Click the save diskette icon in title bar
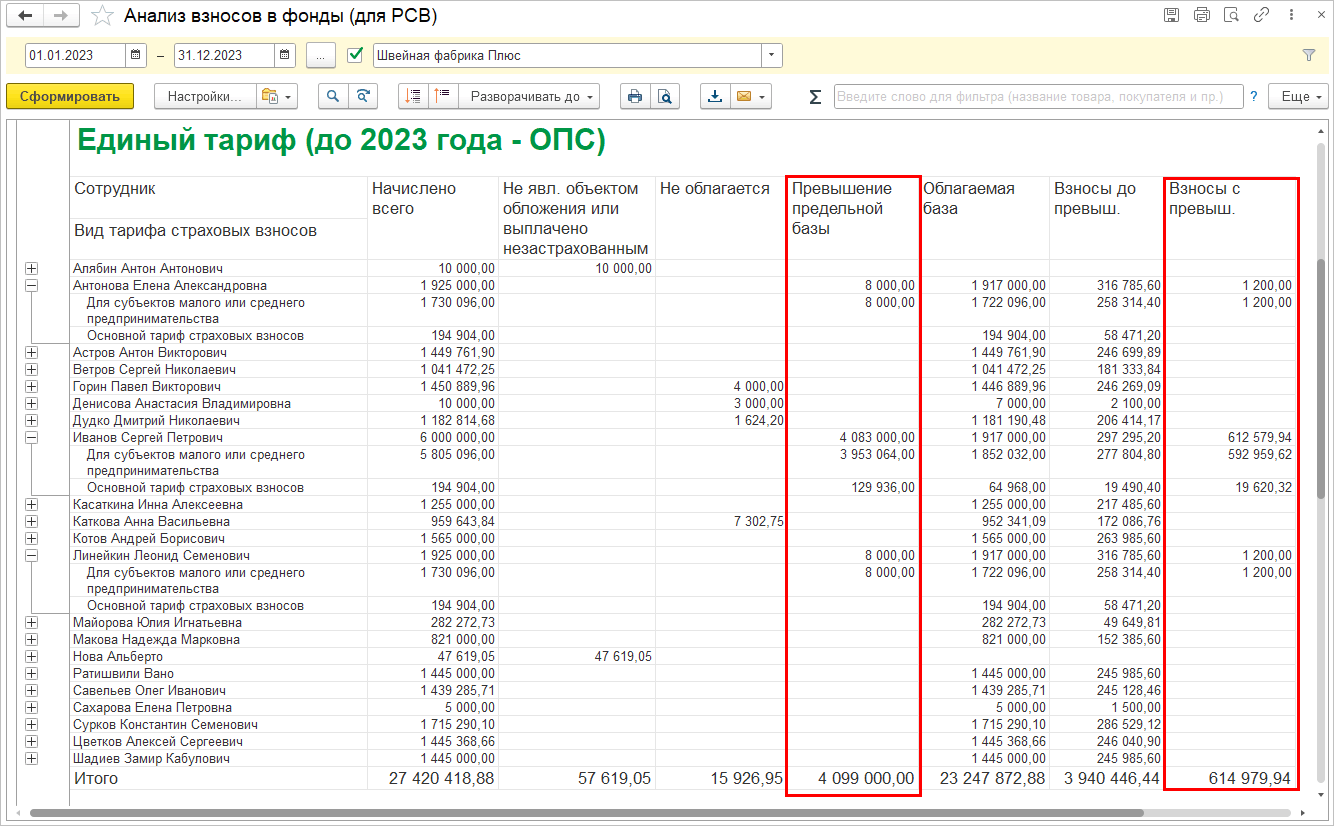This screenshot has height=826, width=1334. [1172, 15]
